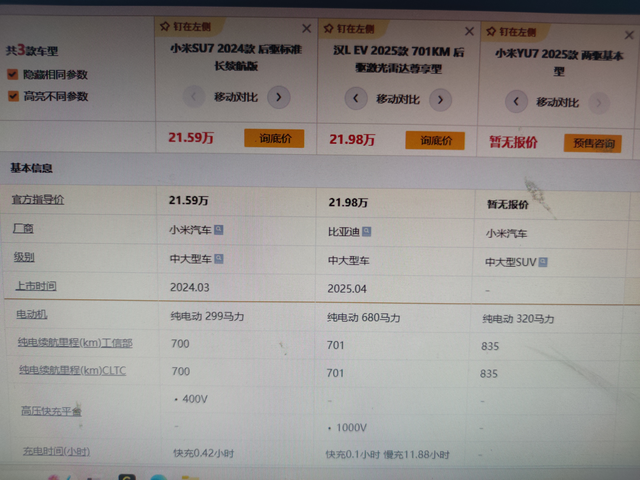The height and width of the screenshot is (480, 640).
Task: Move 汉L EV column left with arrow
Action: click(x=356, y=98)
